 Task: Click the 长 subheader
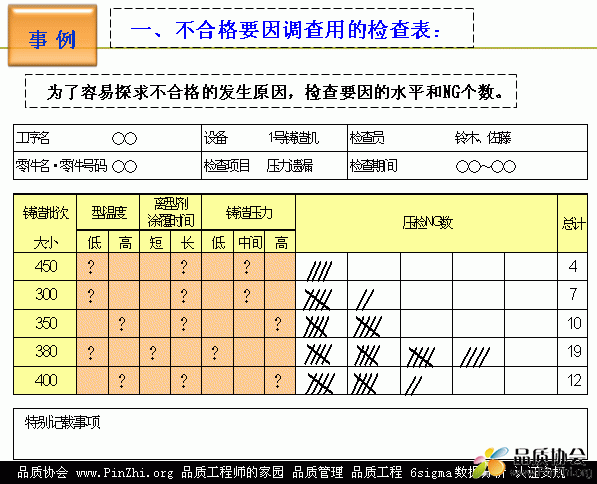186,241
